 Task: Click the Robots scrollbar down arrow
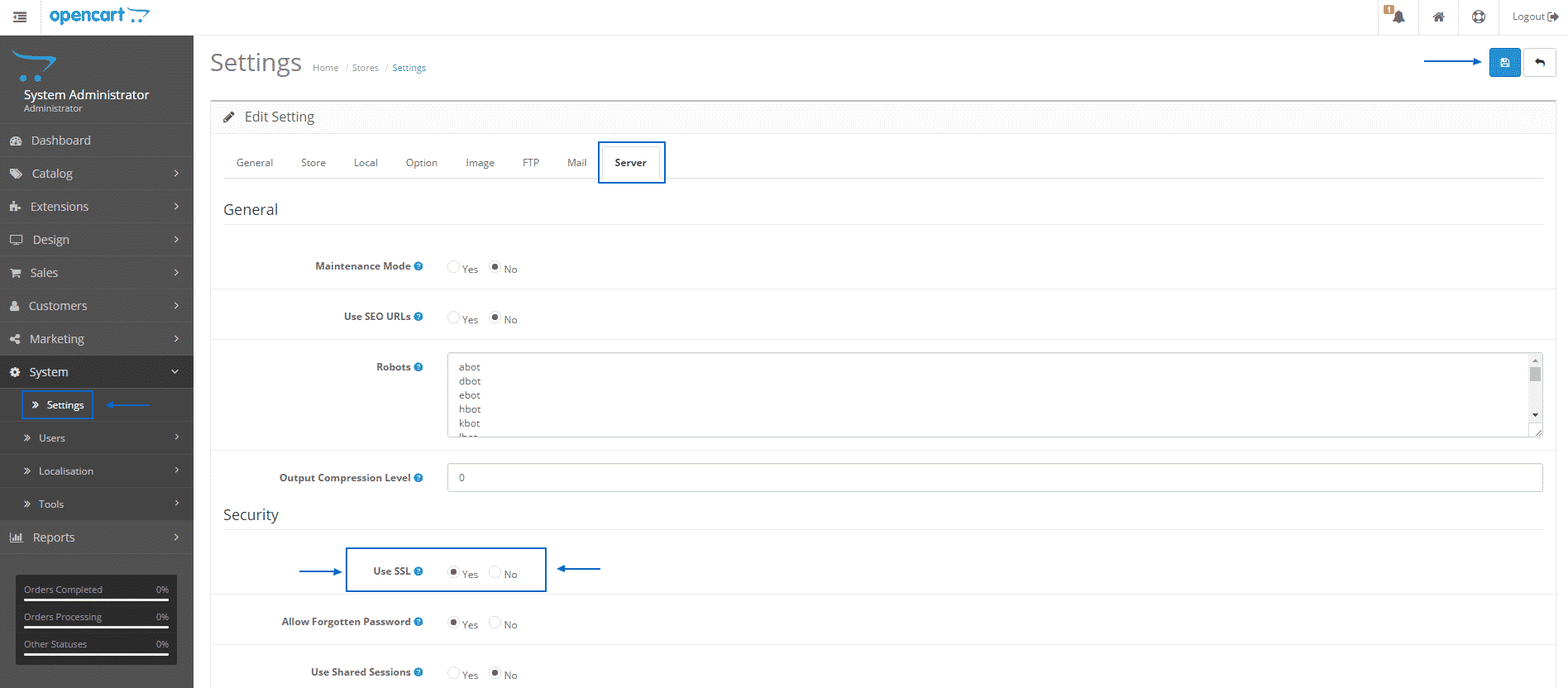1535,415
